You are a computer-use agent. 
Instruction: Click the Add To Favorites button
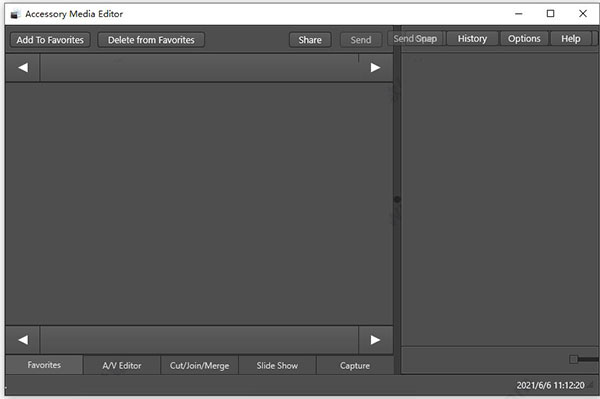pos(50,40)
